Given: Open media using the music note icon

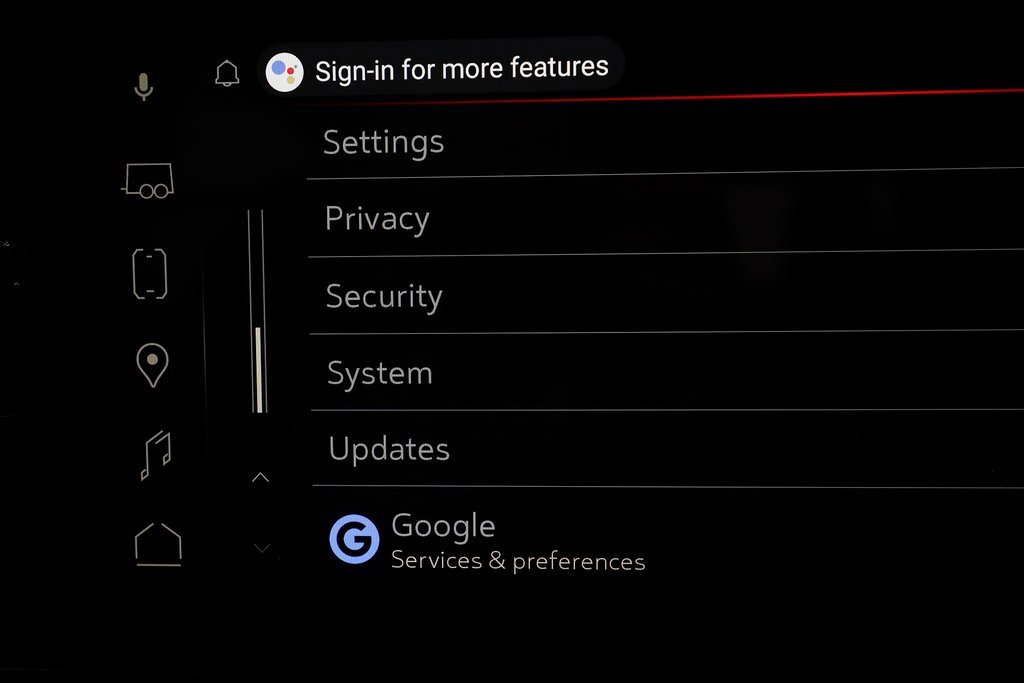Looking at the screenshot, I should pos(156,455).
